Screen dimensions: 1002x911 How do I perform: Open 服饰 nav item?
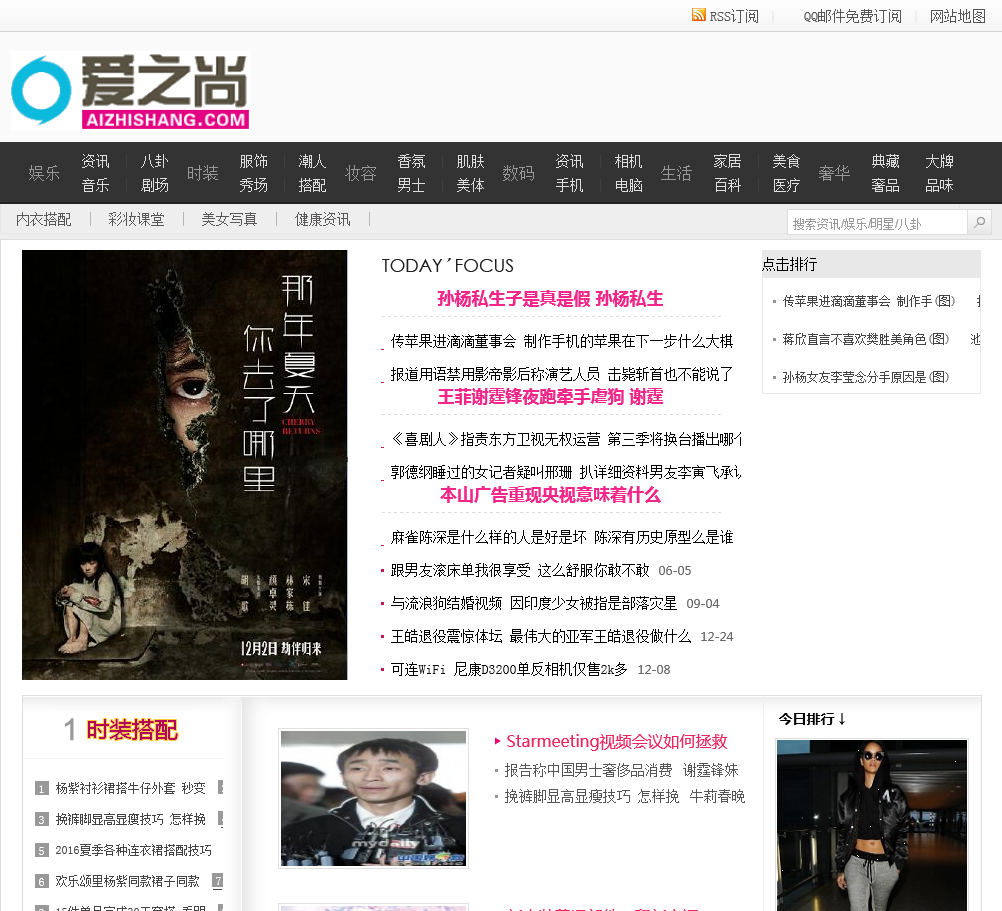254,161
